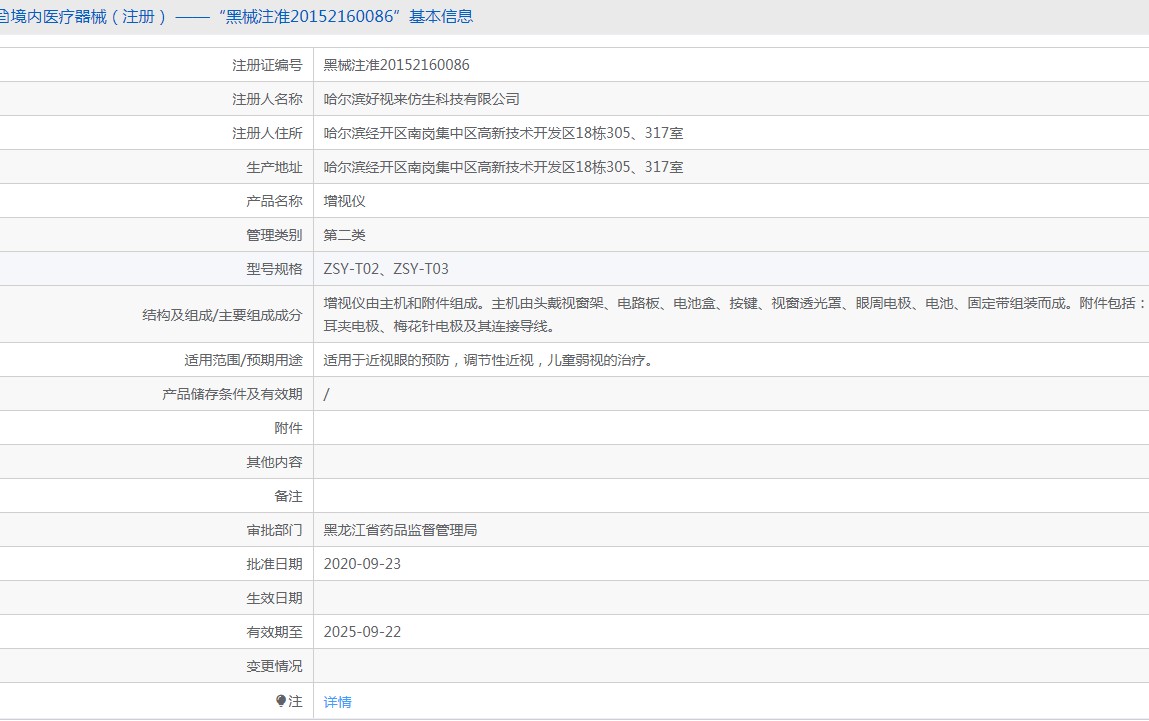
Task: Click the structure description starting with 增视仪由主机和附件组成
Action: (x=735, y=314)
